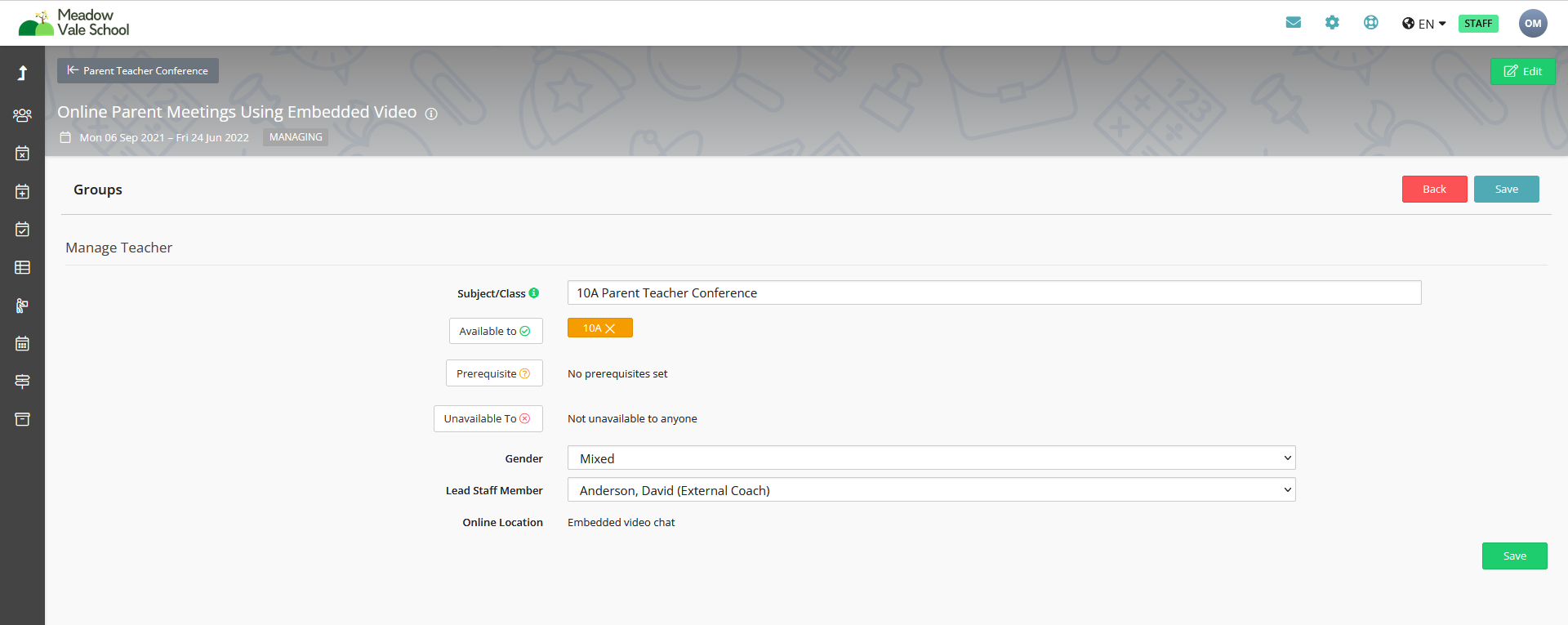Open settings via the gear icon
Viewport: 1568px width, 625px height.
tap(1332, 23)
